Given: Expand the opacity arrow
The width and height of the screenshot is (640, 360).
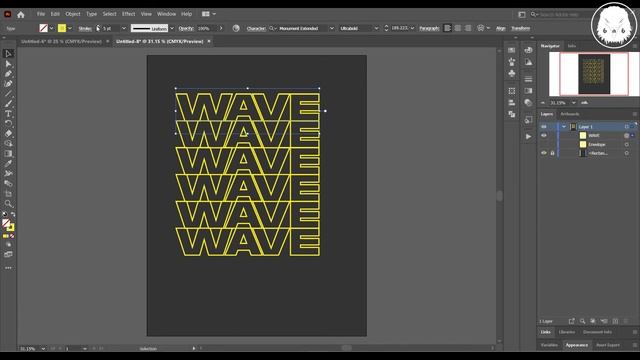Looking at the screenshot, I should click(x=221, y=28).
